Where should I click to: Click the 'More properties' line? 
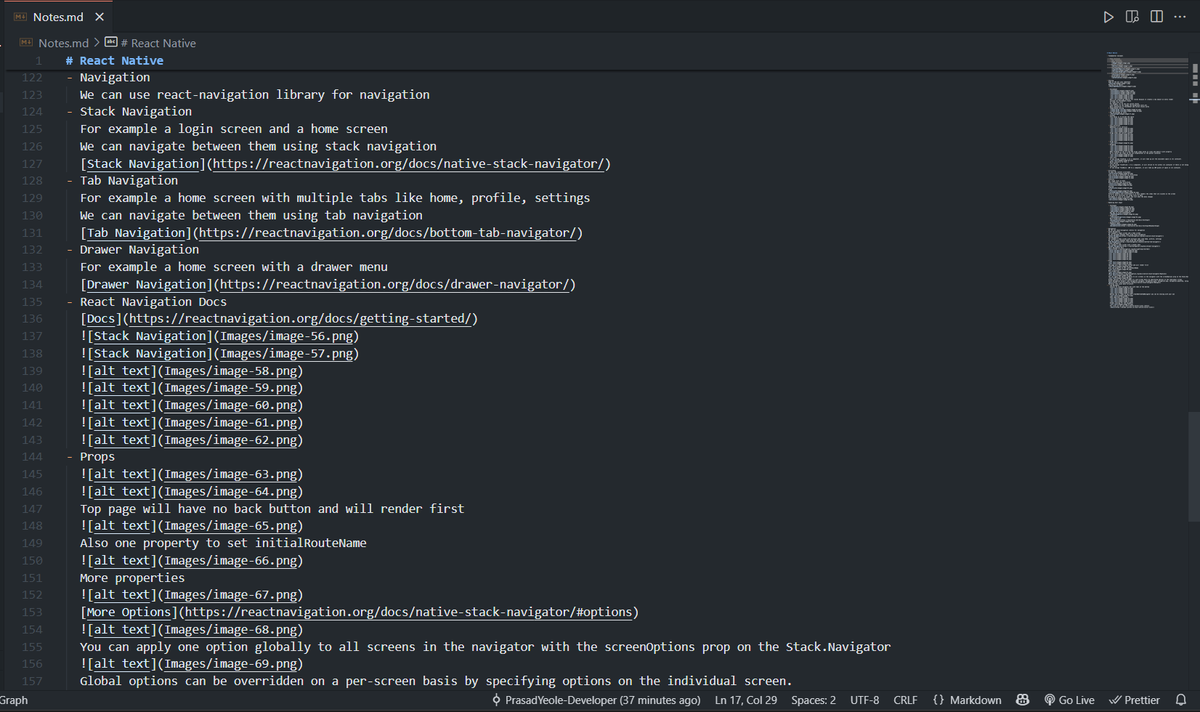tap(132, 578)
